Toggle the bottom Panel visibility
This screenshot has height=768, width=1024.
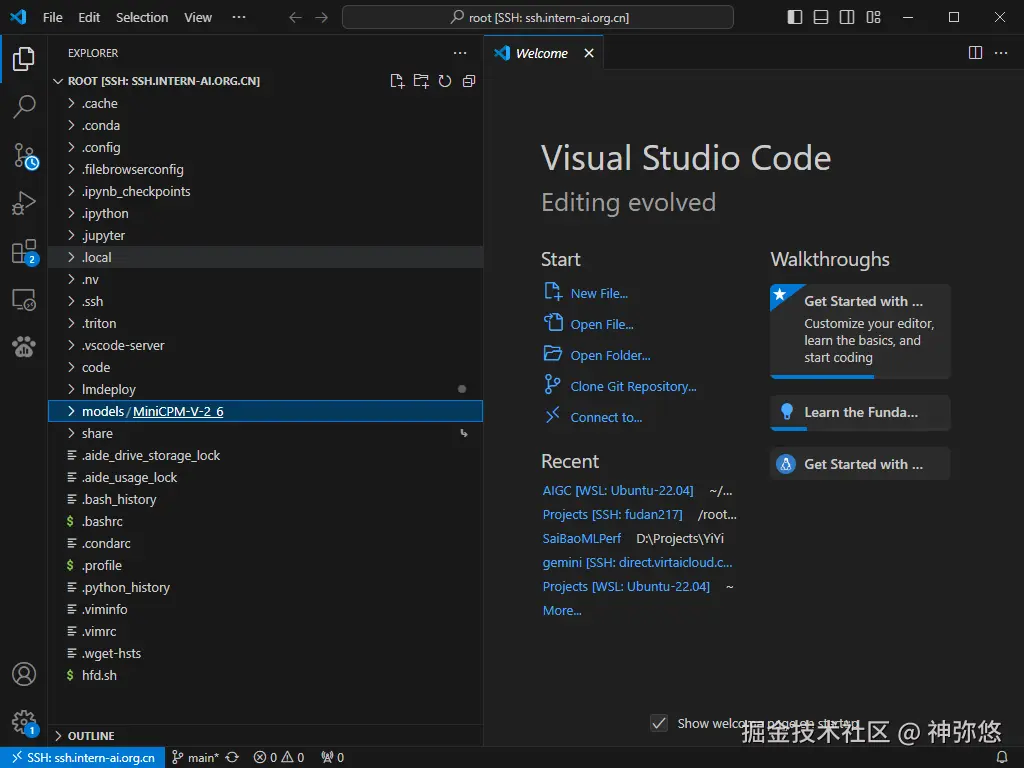tap(821, 17)
